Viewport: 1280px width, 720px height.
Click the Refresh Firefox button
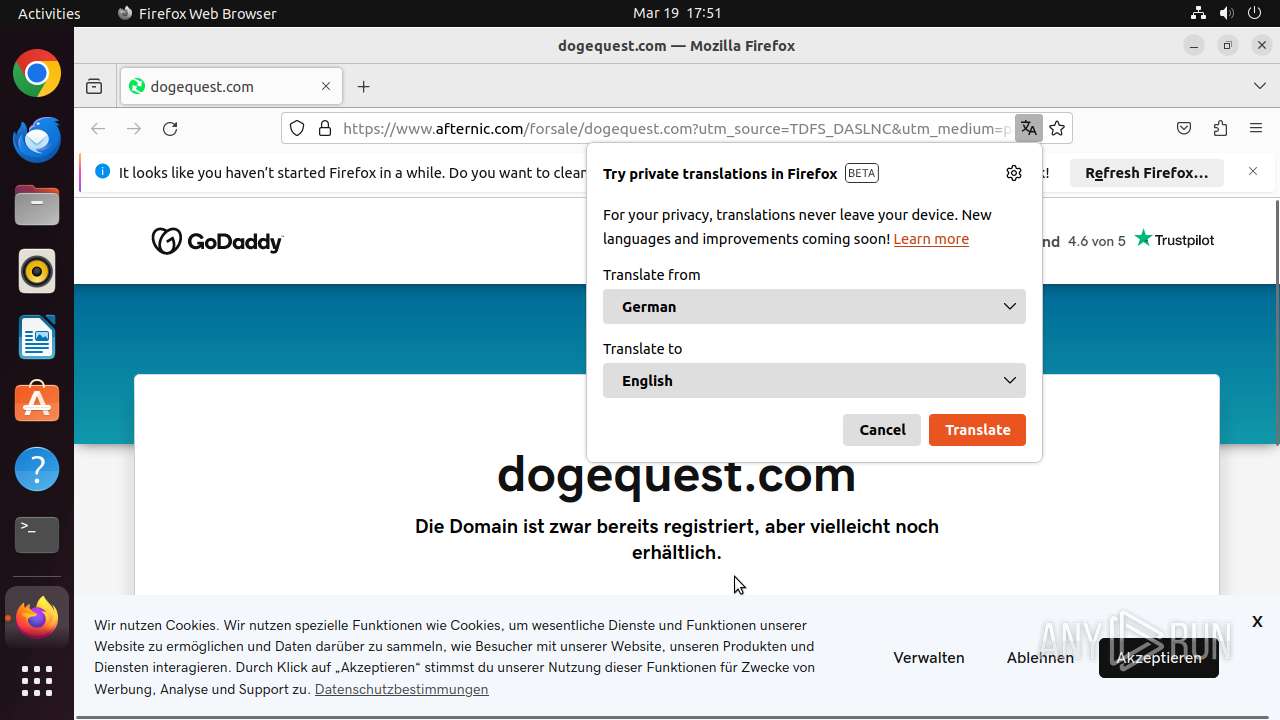point(1146,173)
